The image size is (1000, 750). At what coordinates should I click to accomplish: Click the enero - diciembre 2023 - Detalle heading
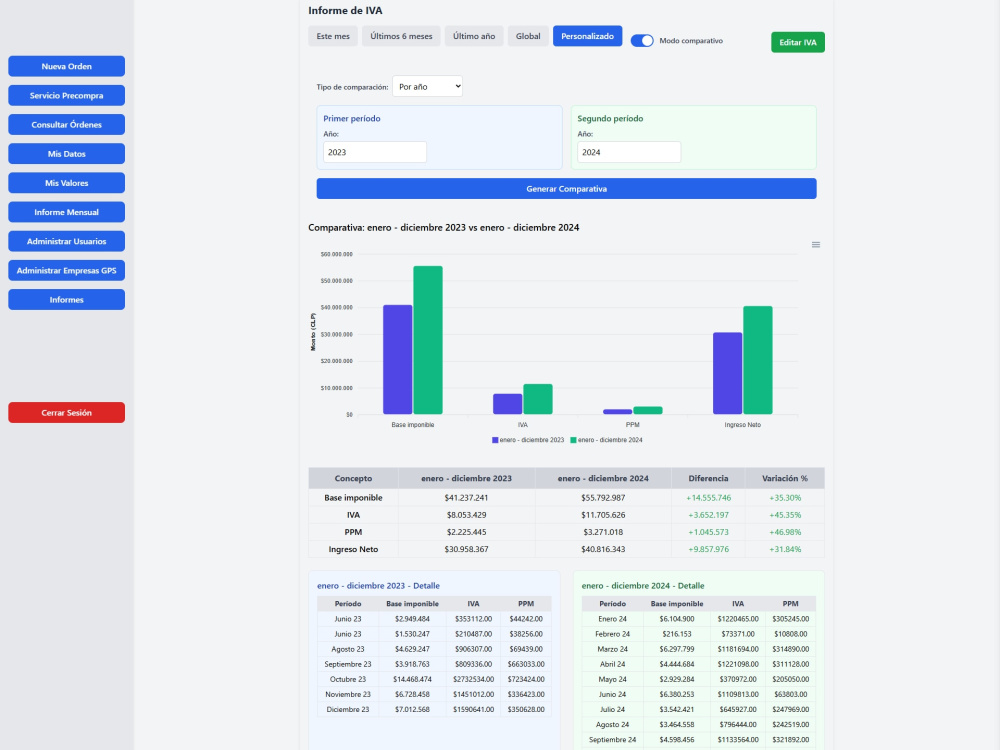(x=378, y=586)
